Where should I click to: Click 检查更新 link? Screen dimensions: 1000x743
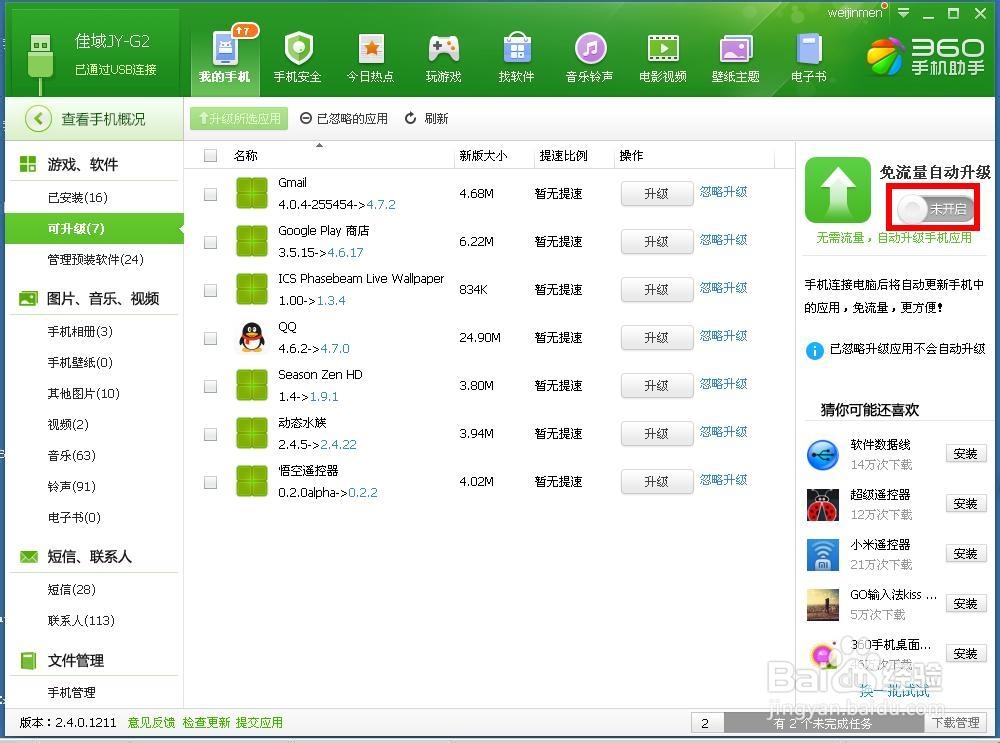coord(206,723)
